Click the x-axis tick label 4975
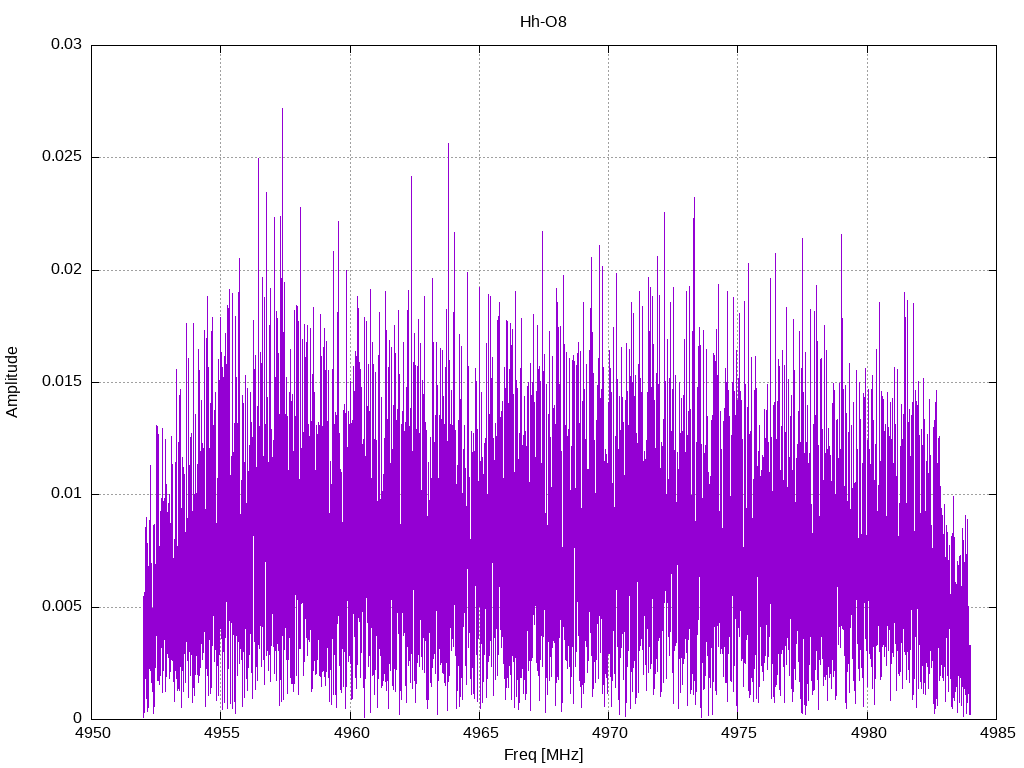The image size is (1024, 768). click(739, 733)
